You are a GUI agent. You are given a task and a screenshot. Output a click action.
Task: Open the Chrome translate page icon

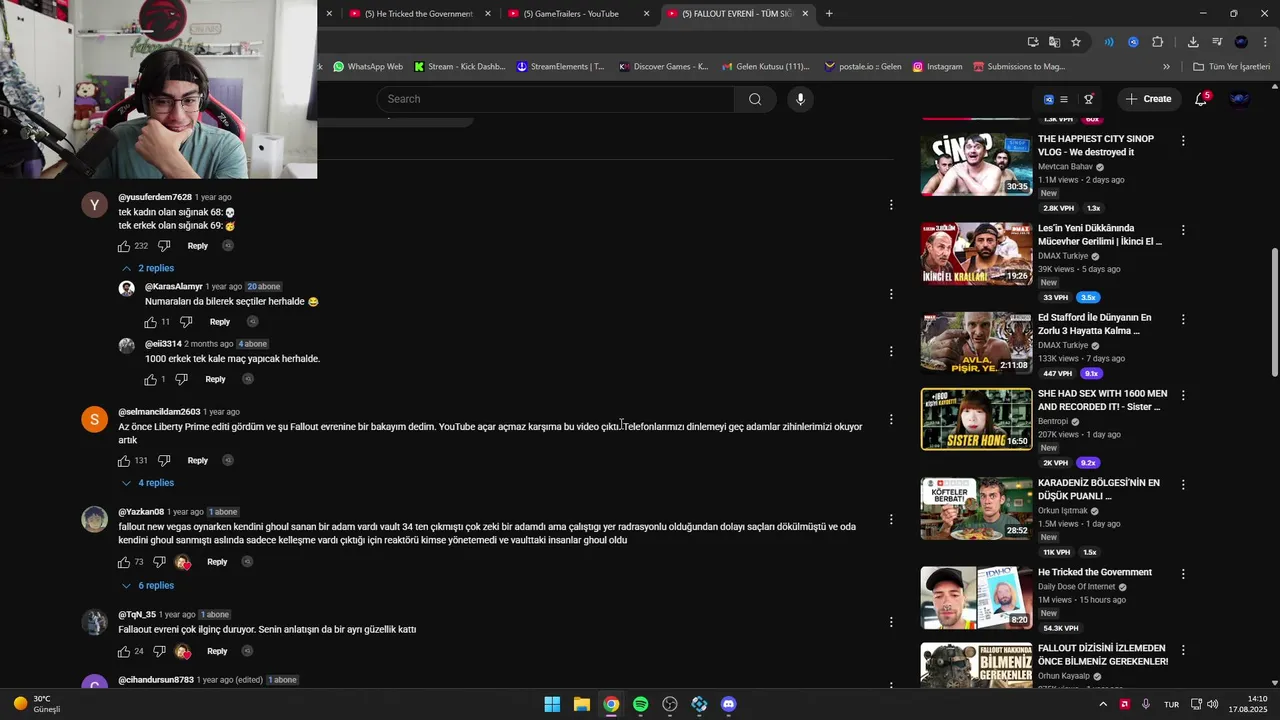(x=1054, y=42)
